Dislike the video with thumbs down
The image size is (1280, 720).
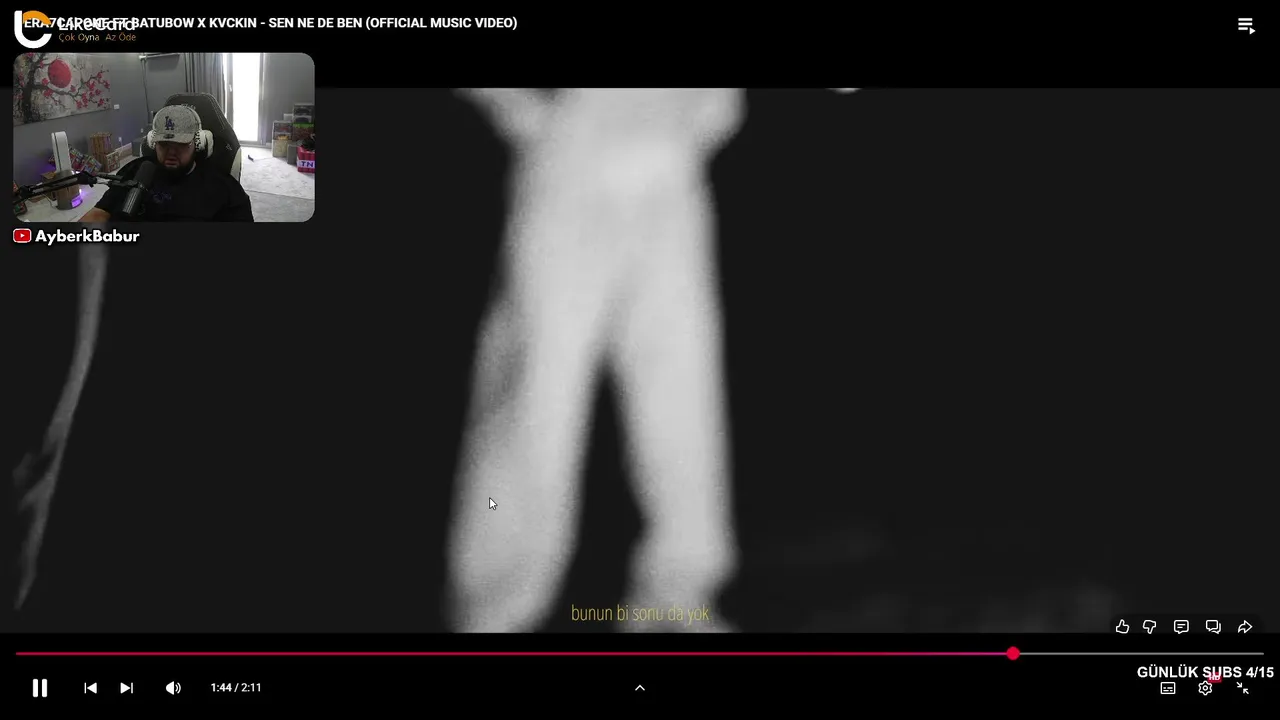coord(1150,627)
